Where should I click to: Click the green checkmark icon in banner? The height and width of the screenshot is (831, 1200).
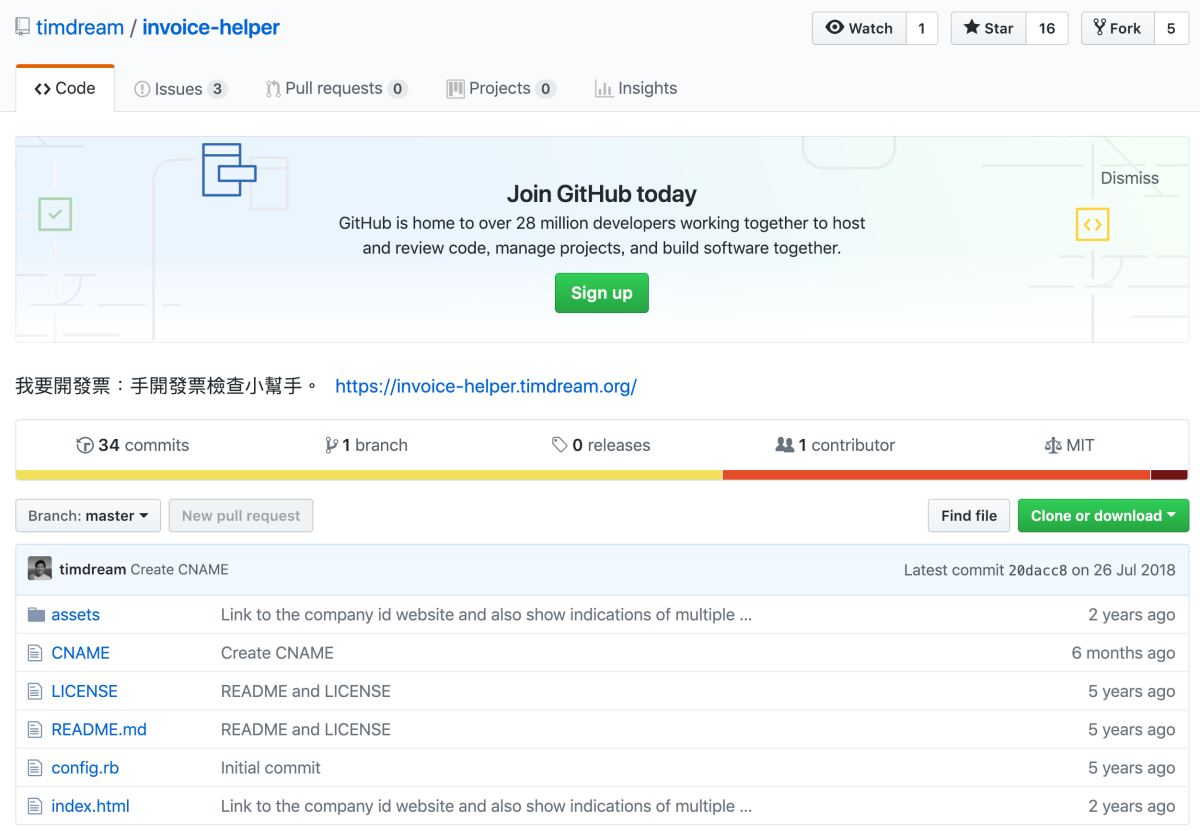pyautogui.click(x=55, y=214)
